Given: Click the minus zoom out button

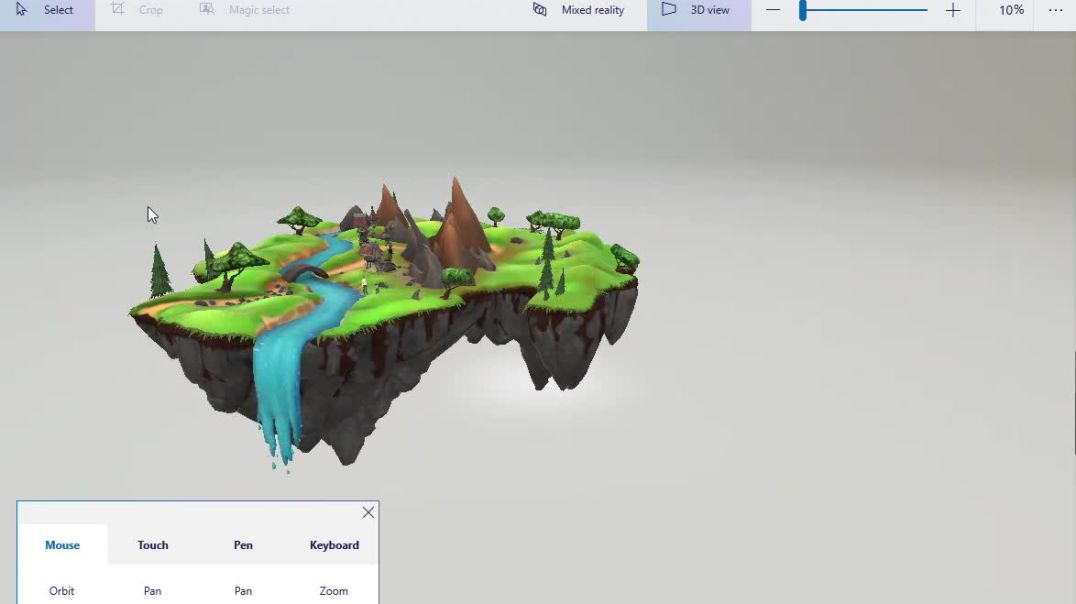Looking at the screenshot, I should (773, 10).
